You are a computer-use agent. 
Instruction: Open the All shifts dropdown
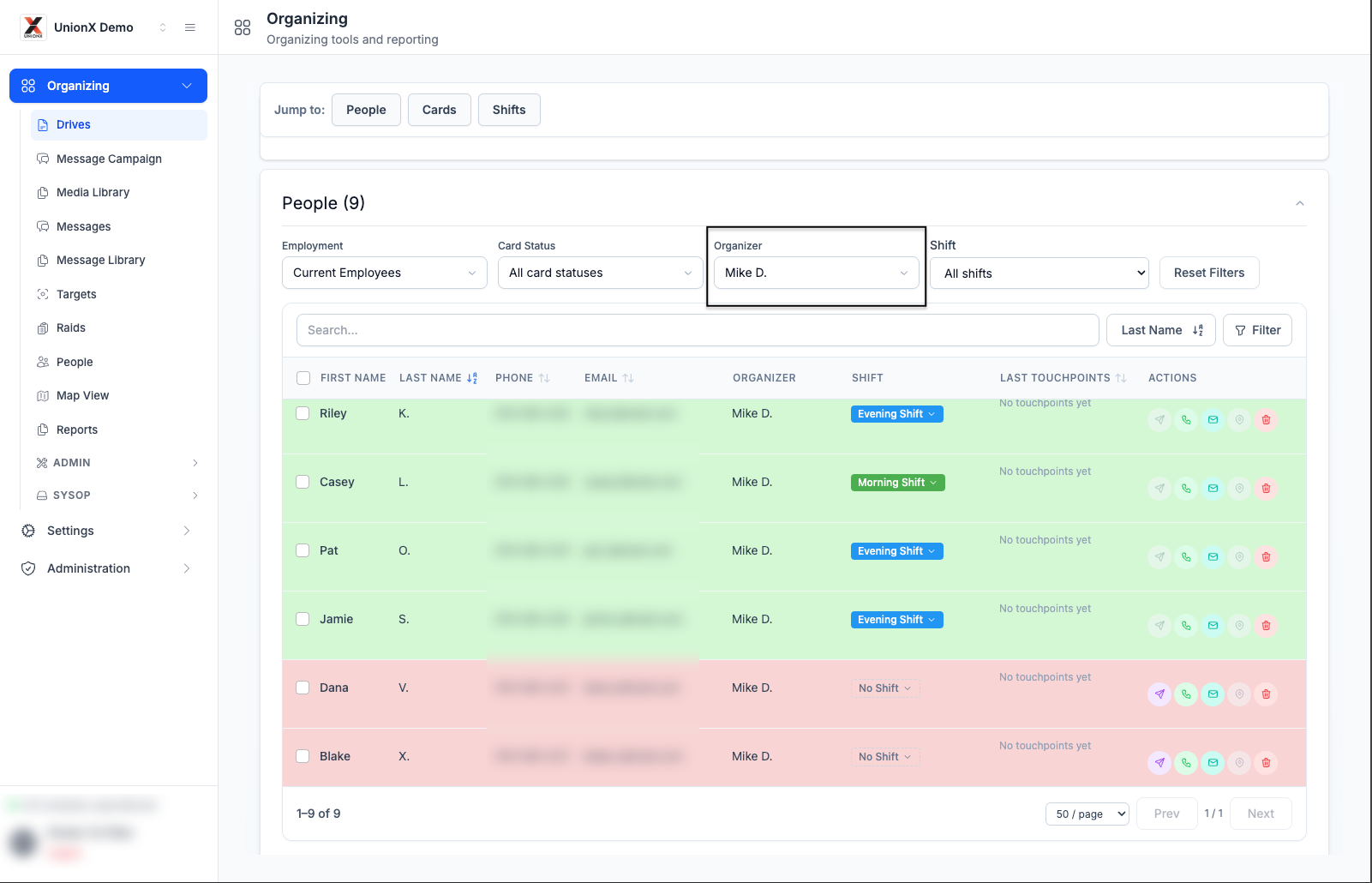(x=1039, y=273)
